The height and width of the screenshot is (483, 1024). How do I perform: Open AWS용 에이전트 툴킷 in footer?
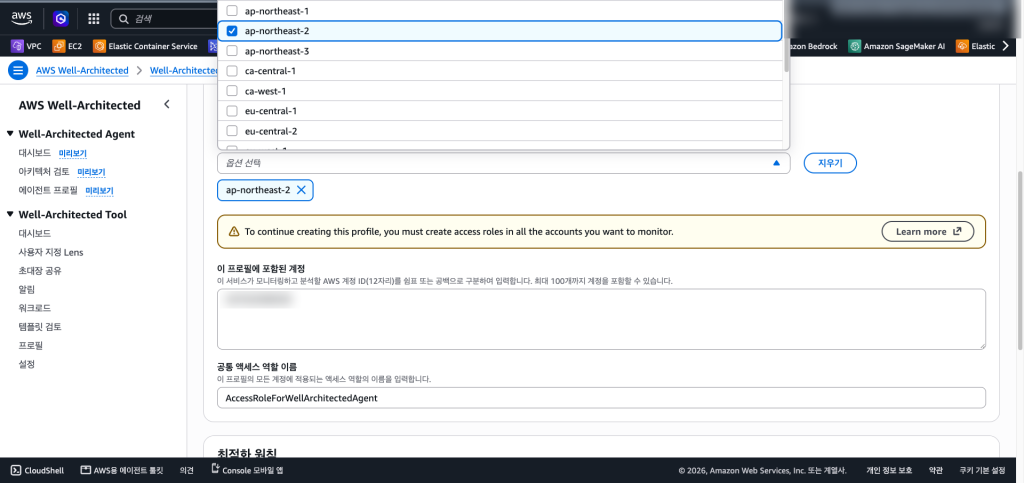[121, 470]
